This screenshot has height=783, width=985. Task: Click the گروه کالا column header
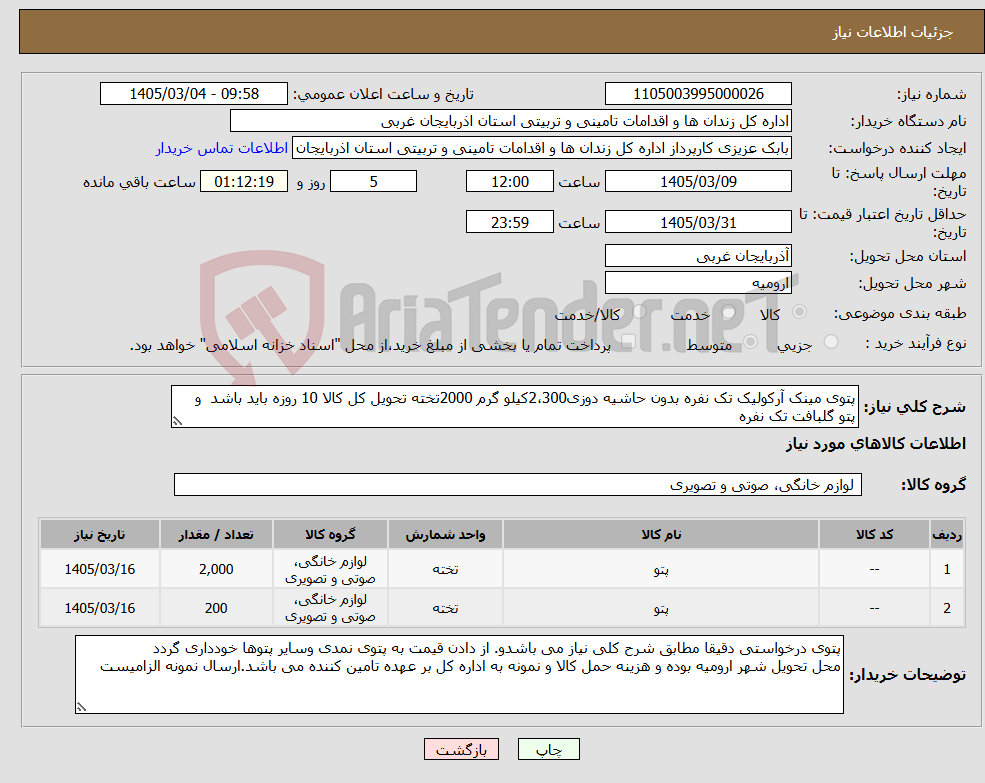[x=330, y=534]
